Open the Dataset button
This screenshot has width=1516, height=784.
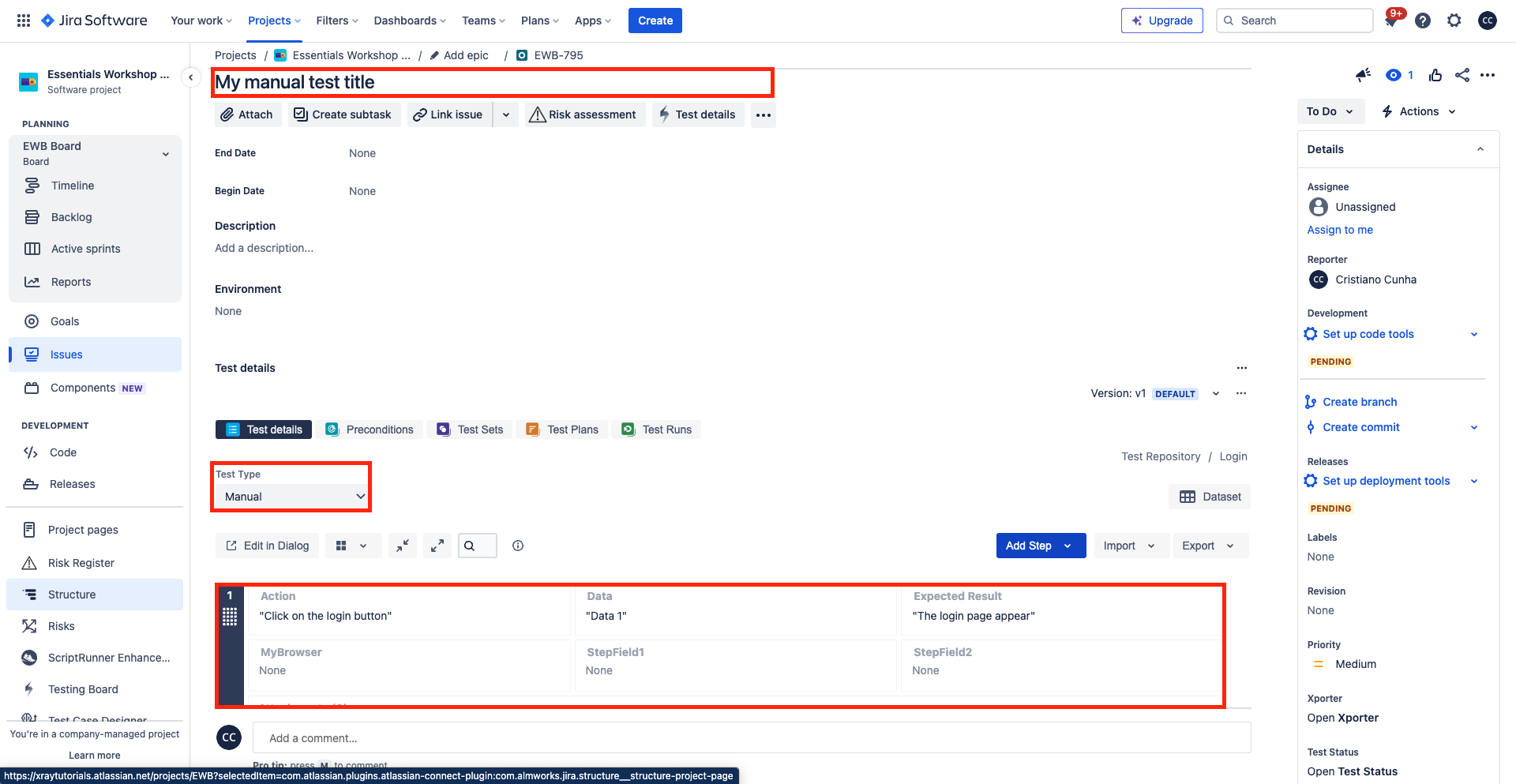click(x=1210, y=497)
